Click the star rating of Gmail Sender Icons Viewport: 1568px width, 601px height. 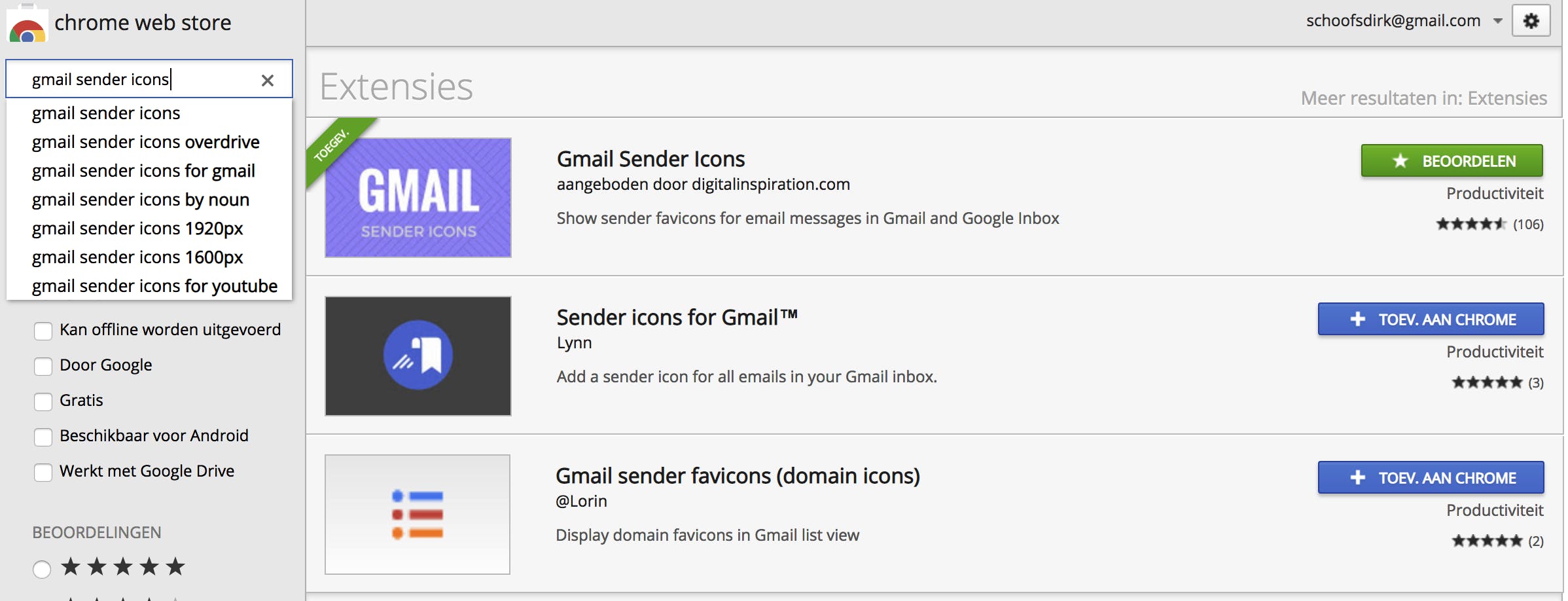[1470, 225]
